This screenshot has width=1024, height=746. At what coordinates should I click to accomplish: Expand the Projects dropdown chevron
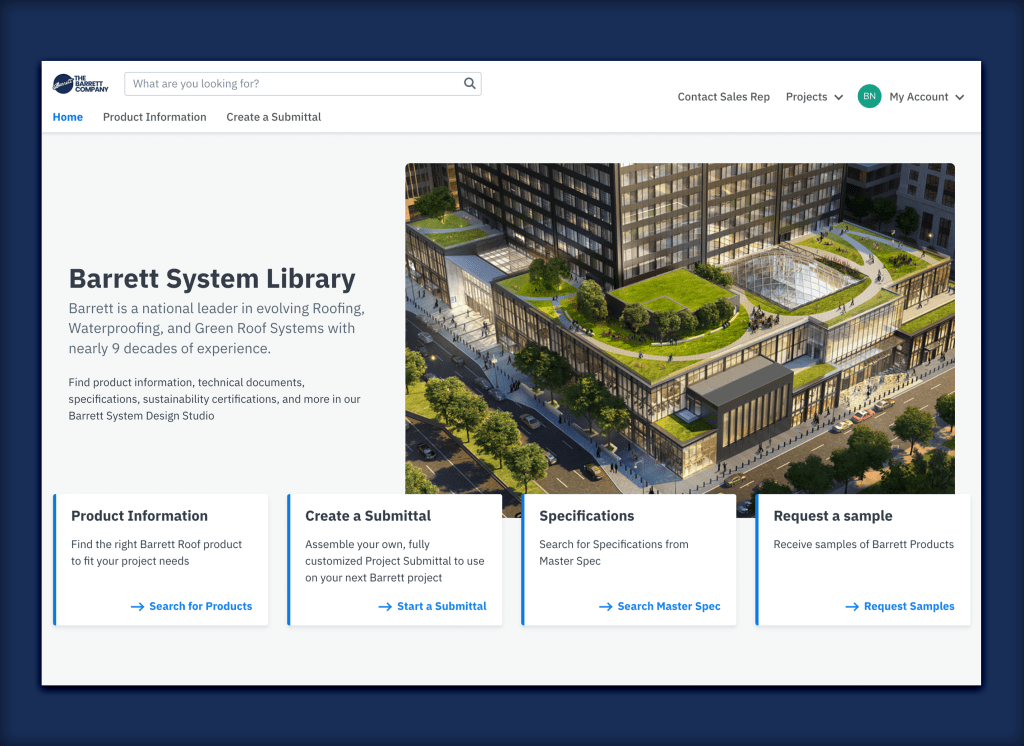point(839,97)
